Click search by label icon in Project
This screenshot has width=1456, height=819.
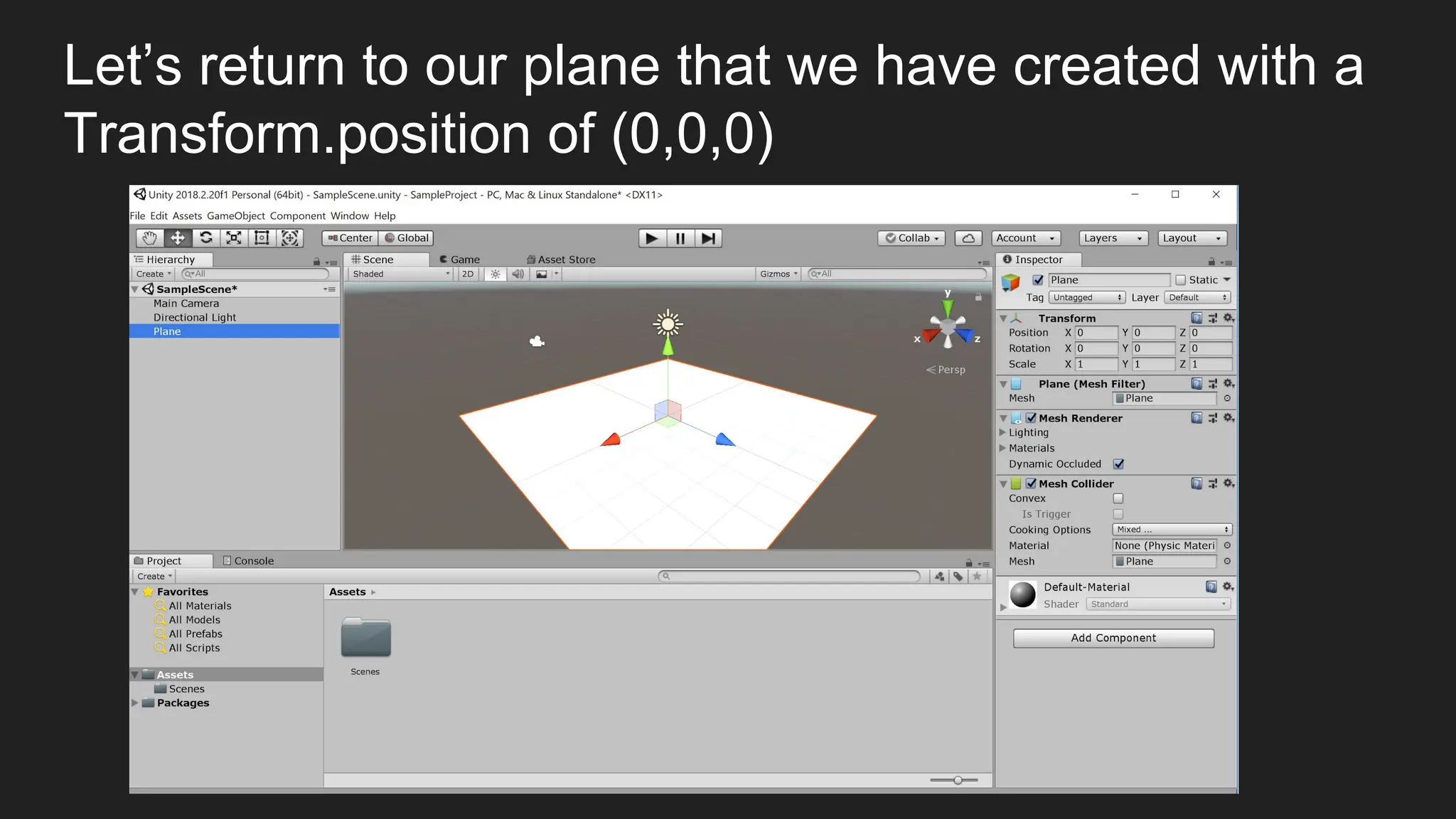click(958, 577)
